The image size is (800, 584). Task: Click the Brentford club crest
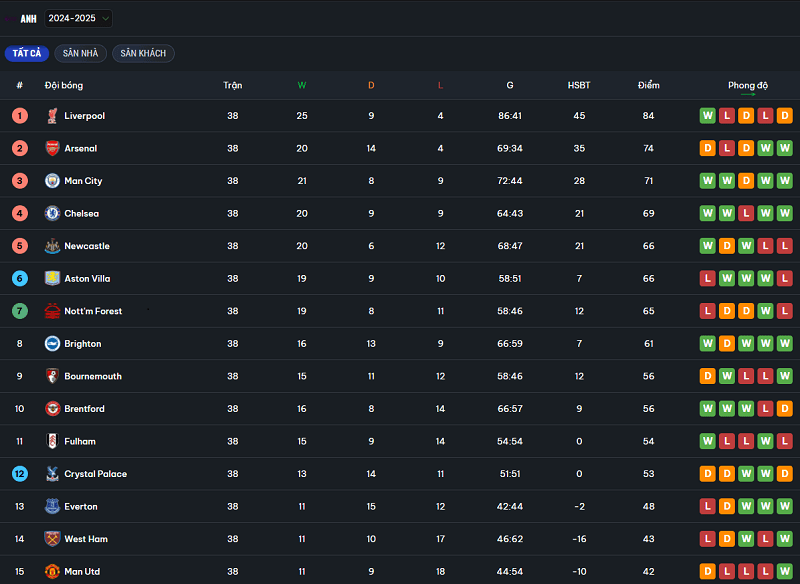click(52, 409)
